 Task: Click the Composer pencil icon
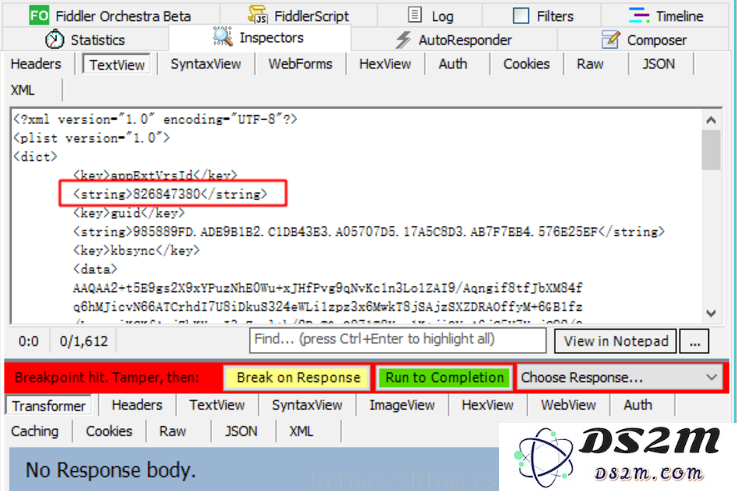pos(611,39)
